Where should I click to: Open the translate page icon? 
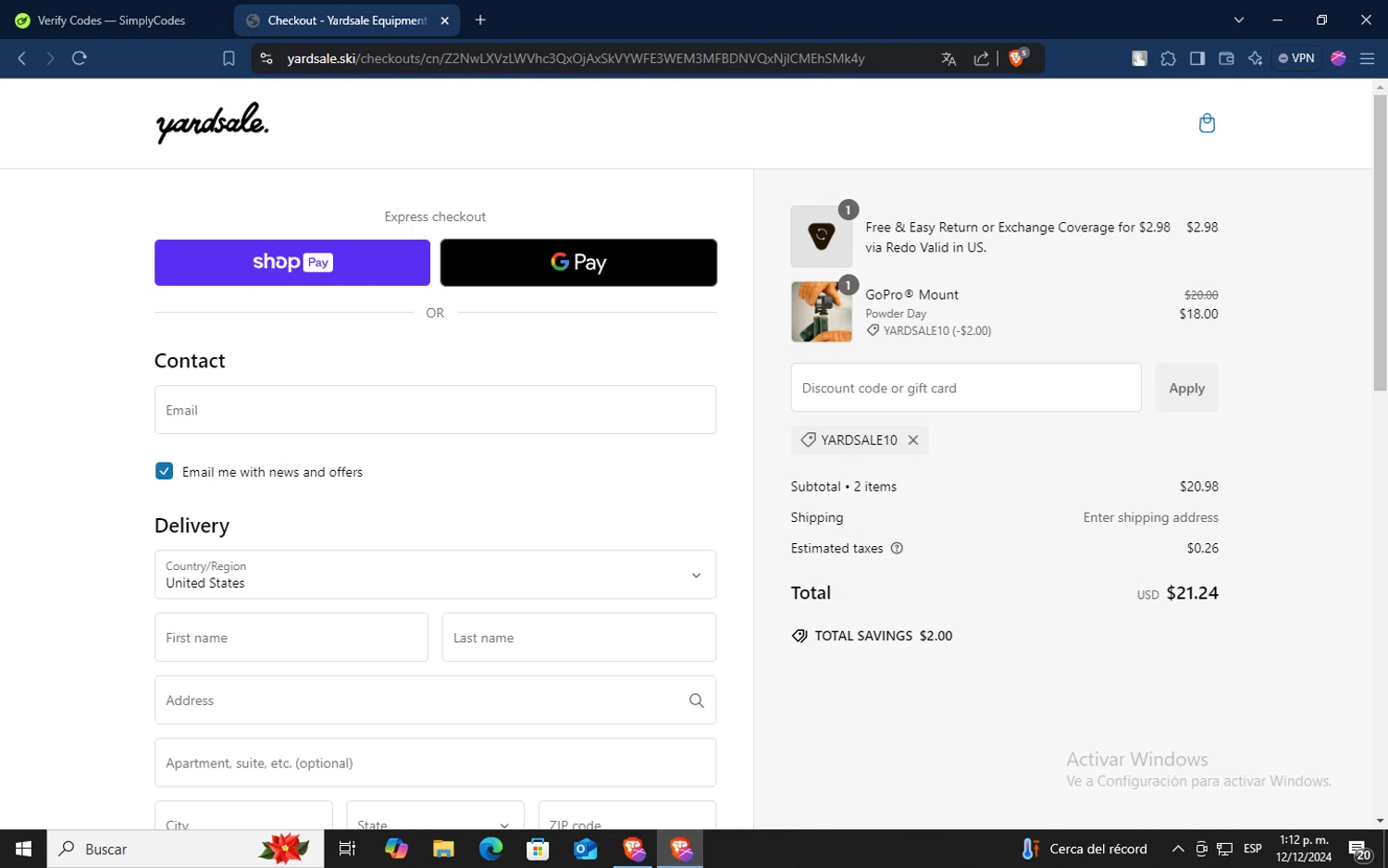948,58
